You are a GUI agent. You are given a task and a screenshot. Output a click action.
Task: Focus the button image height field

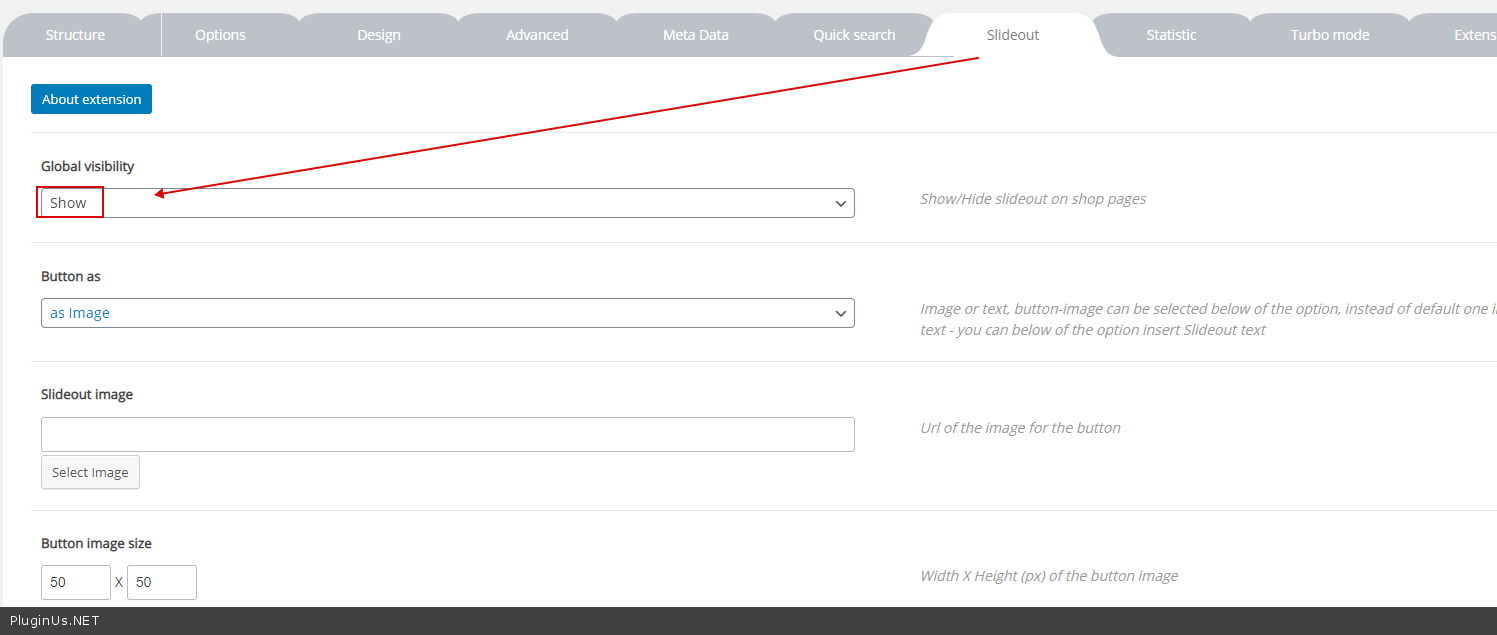point(162,582)
